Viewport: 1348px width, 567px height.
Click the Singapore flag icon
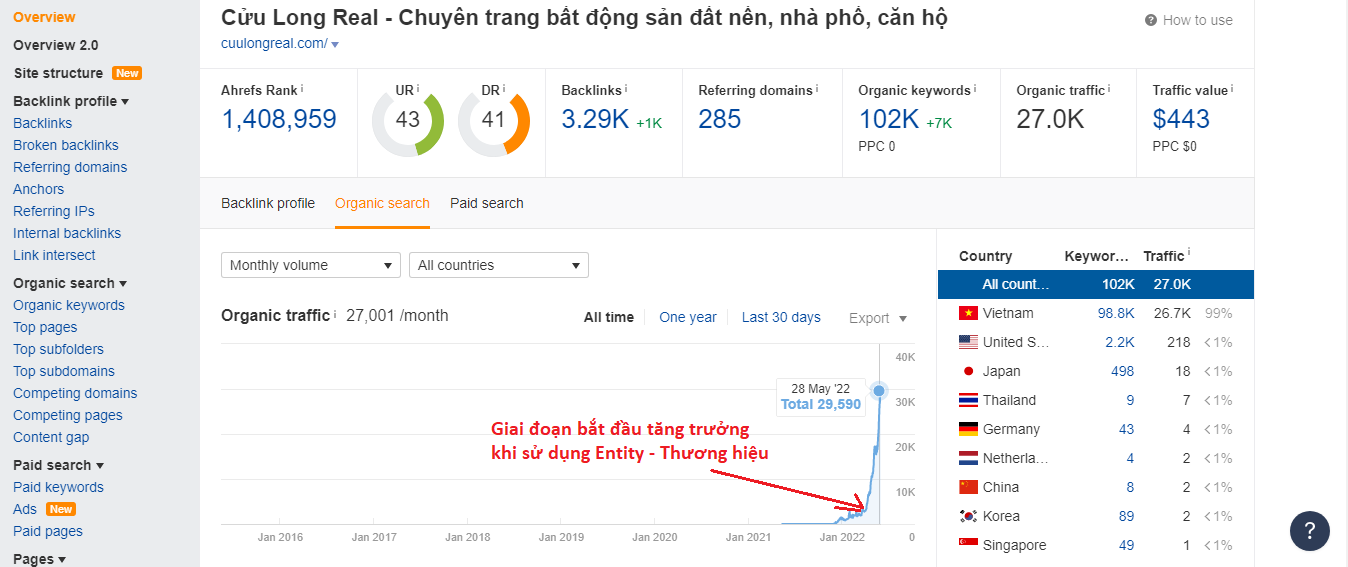pyautogui.click(x=968, y=545)
